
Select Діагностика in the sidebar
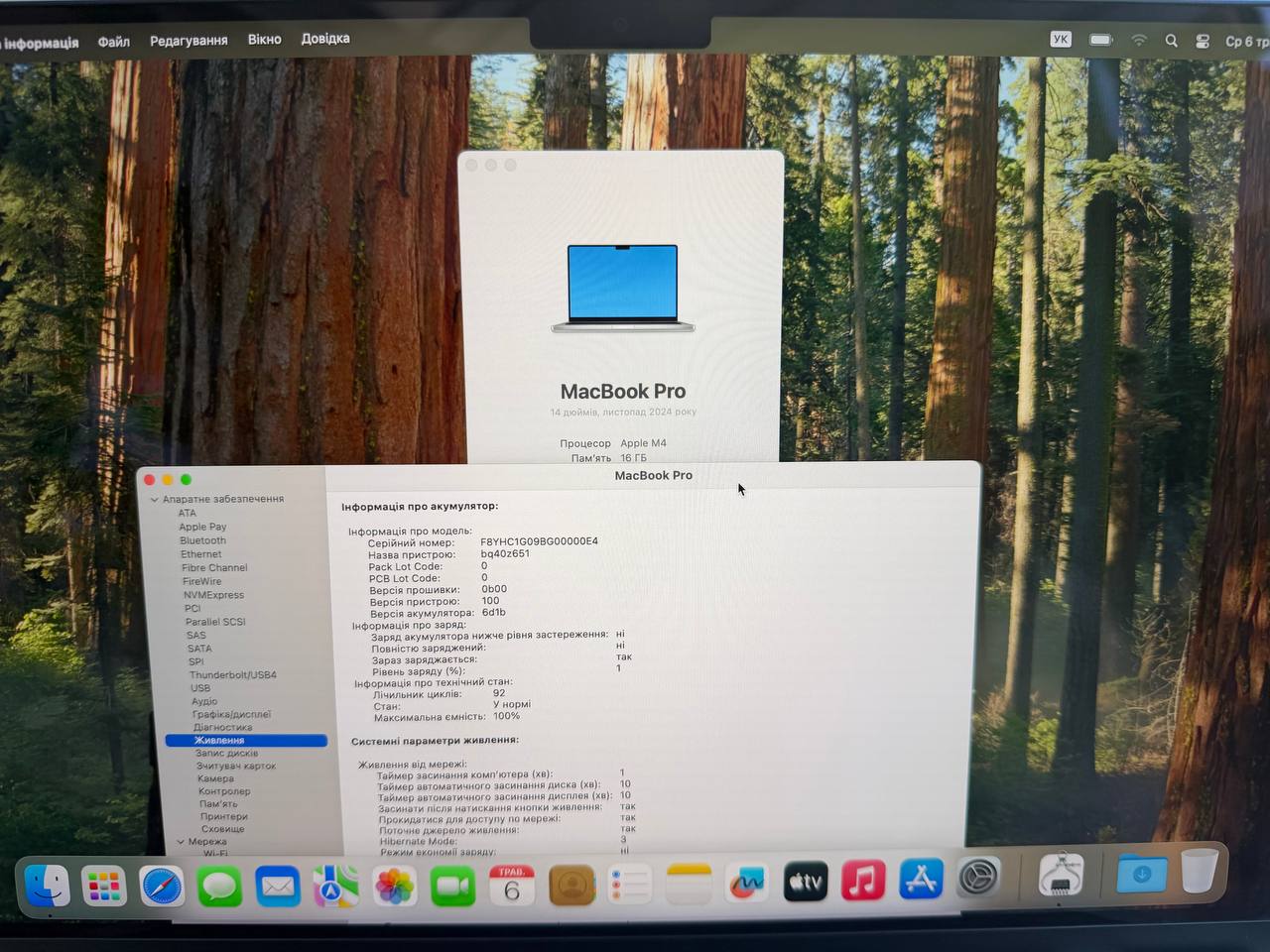pos(223,727)
